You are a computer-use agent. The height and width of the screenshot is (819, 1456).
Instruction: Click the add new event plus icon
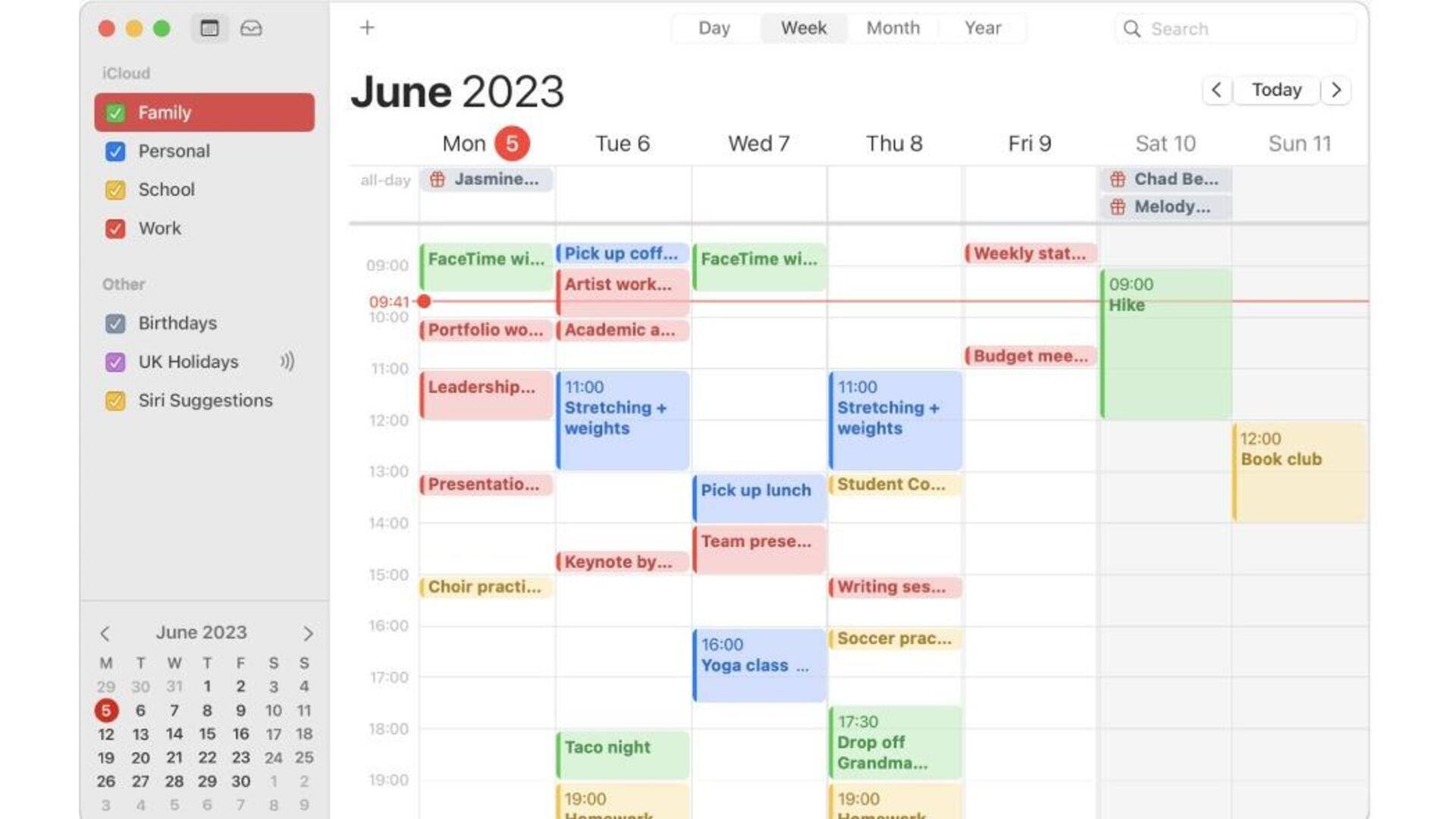[x=367, y=27]
